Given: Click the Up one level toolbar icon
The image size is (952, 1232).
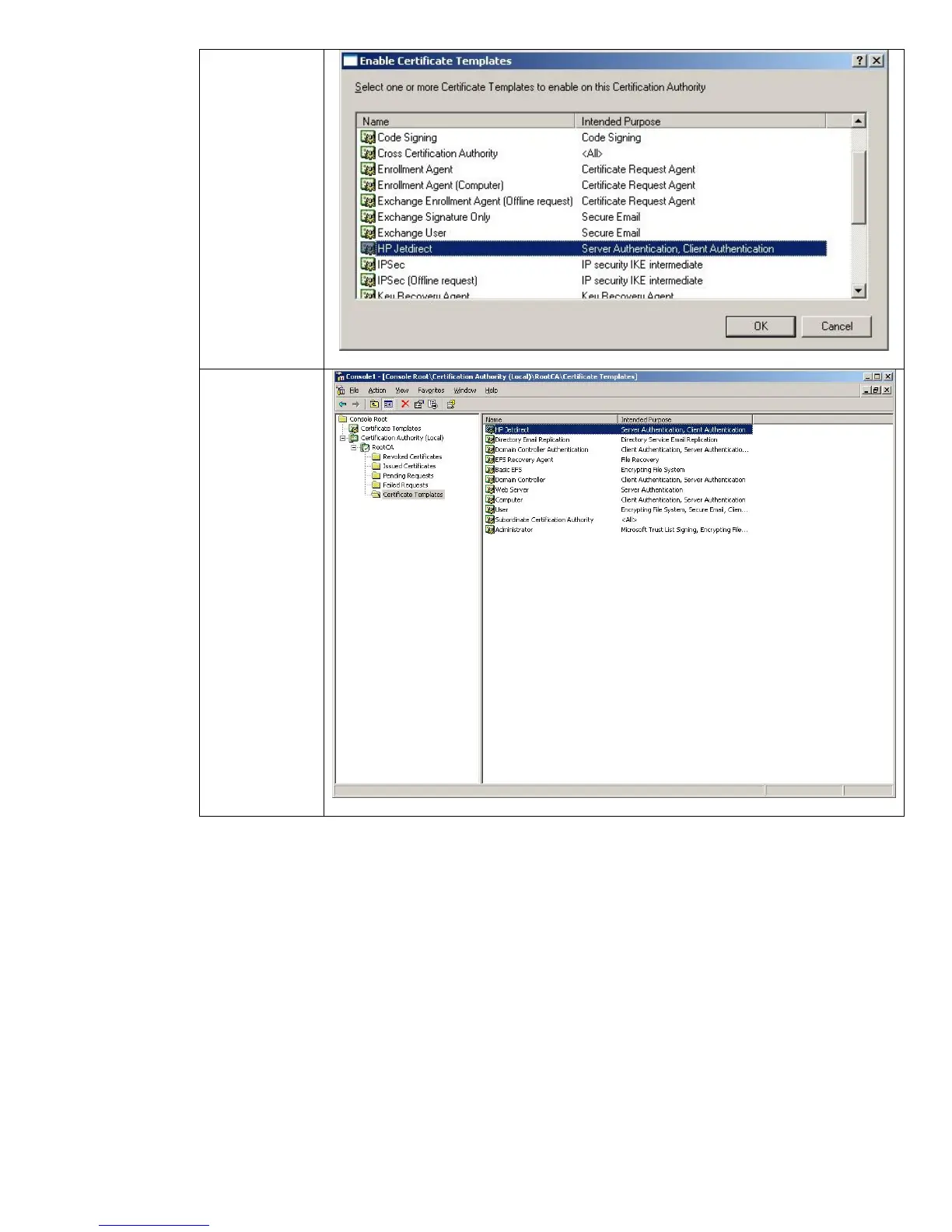Looking at the screenshot, I should point(374,404).
